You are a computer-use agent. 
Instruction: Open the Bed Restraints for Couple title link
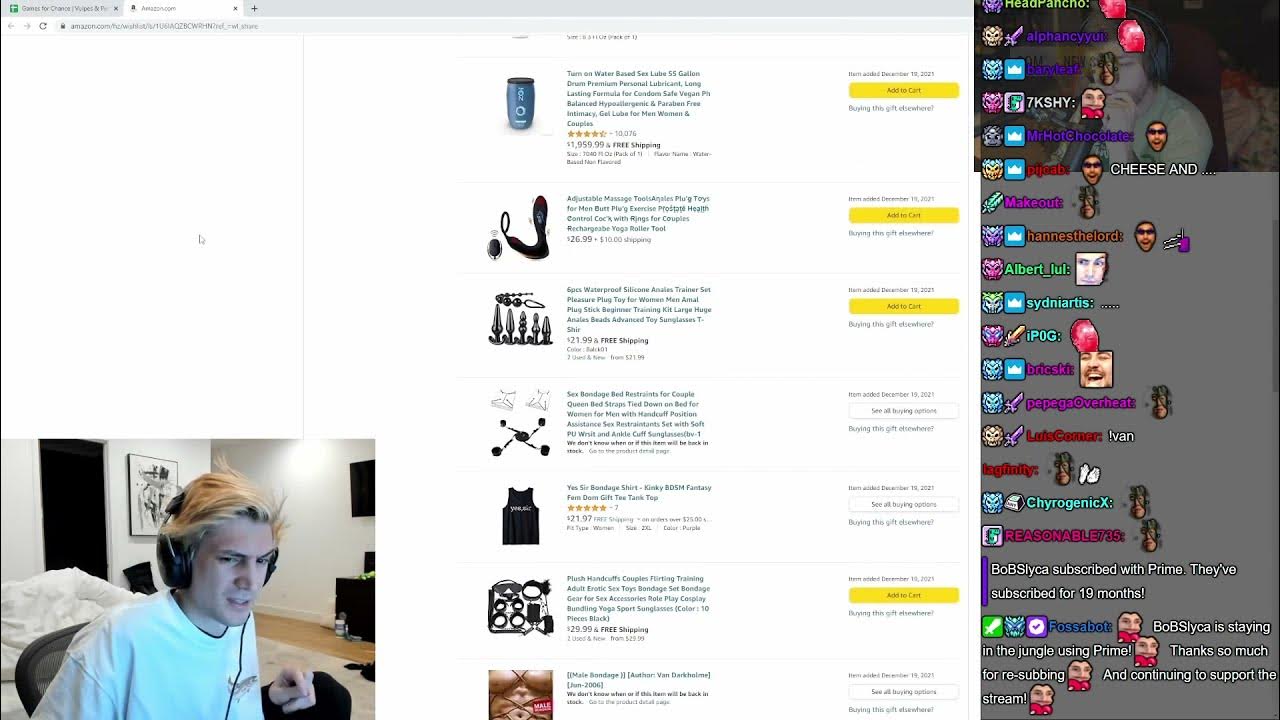[636, 414]
